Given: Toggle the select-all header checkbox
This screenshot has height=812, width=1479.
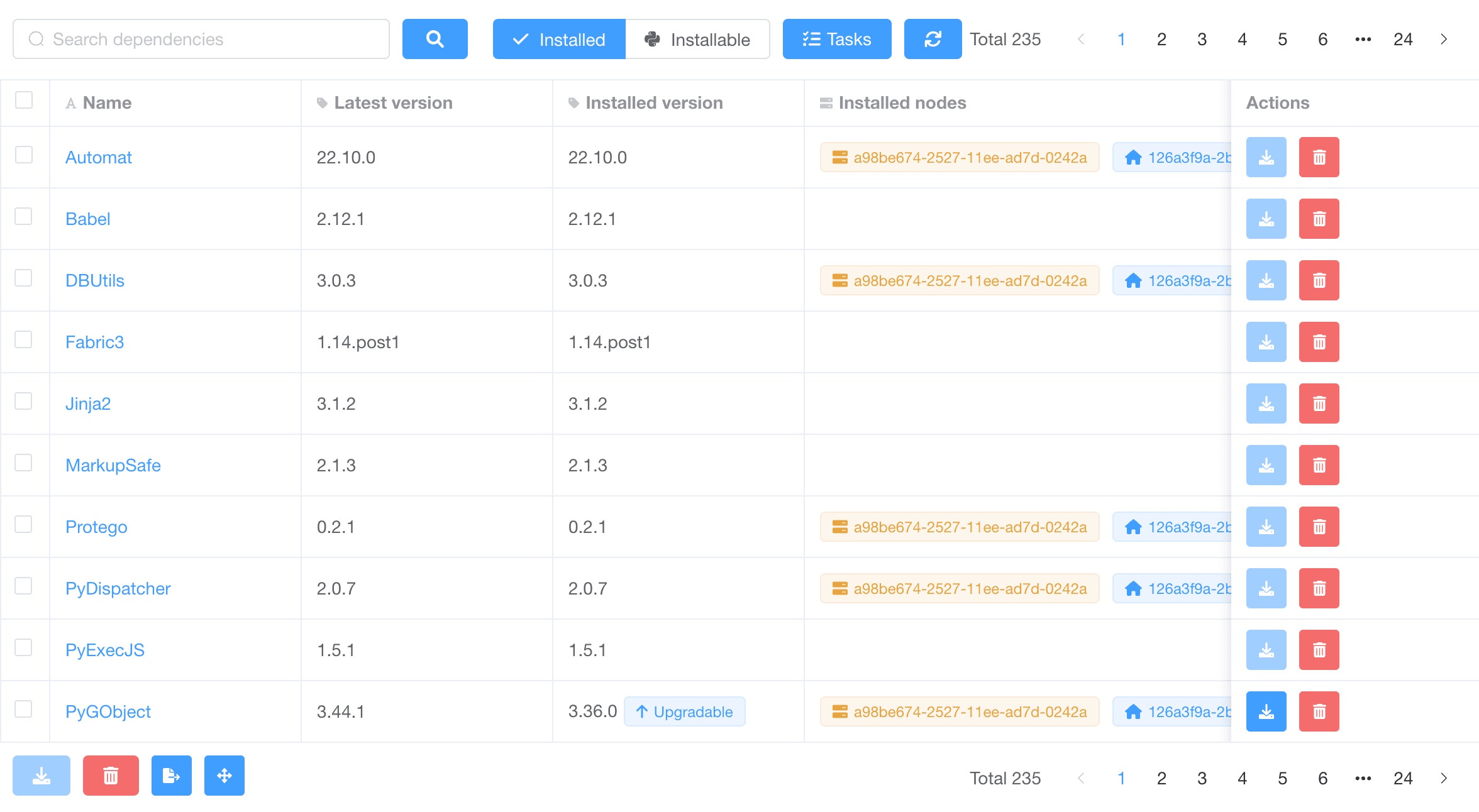Looking at the screenshot, I should pyautogui.click(x=24, y=101).
